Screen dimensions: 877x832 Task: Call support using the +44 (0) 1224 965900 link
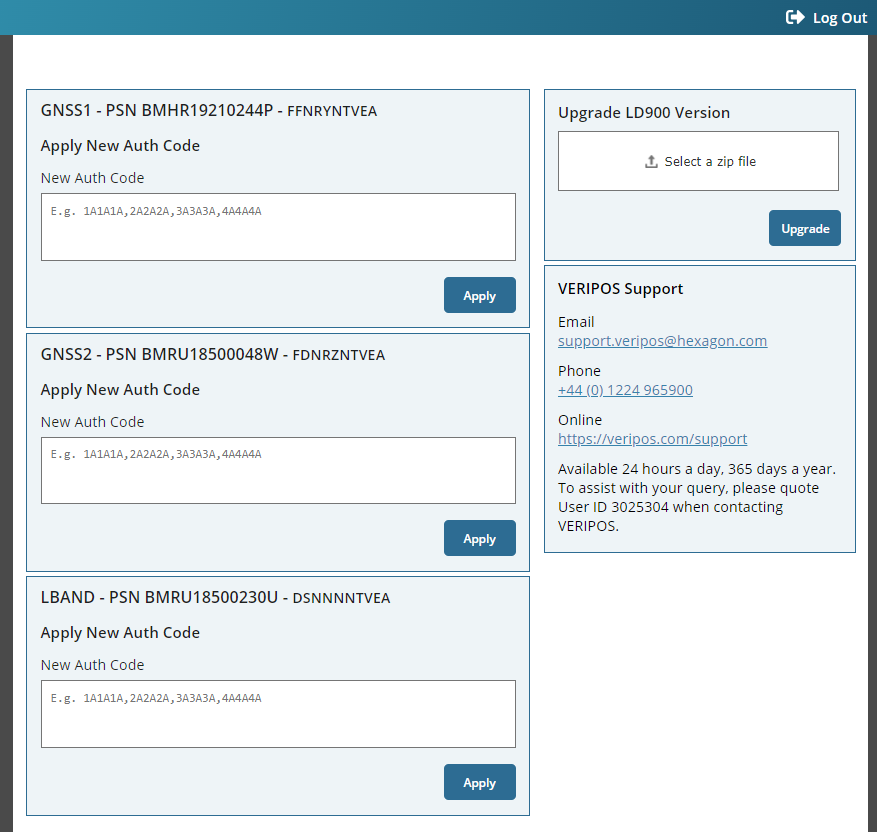[625, 389]
